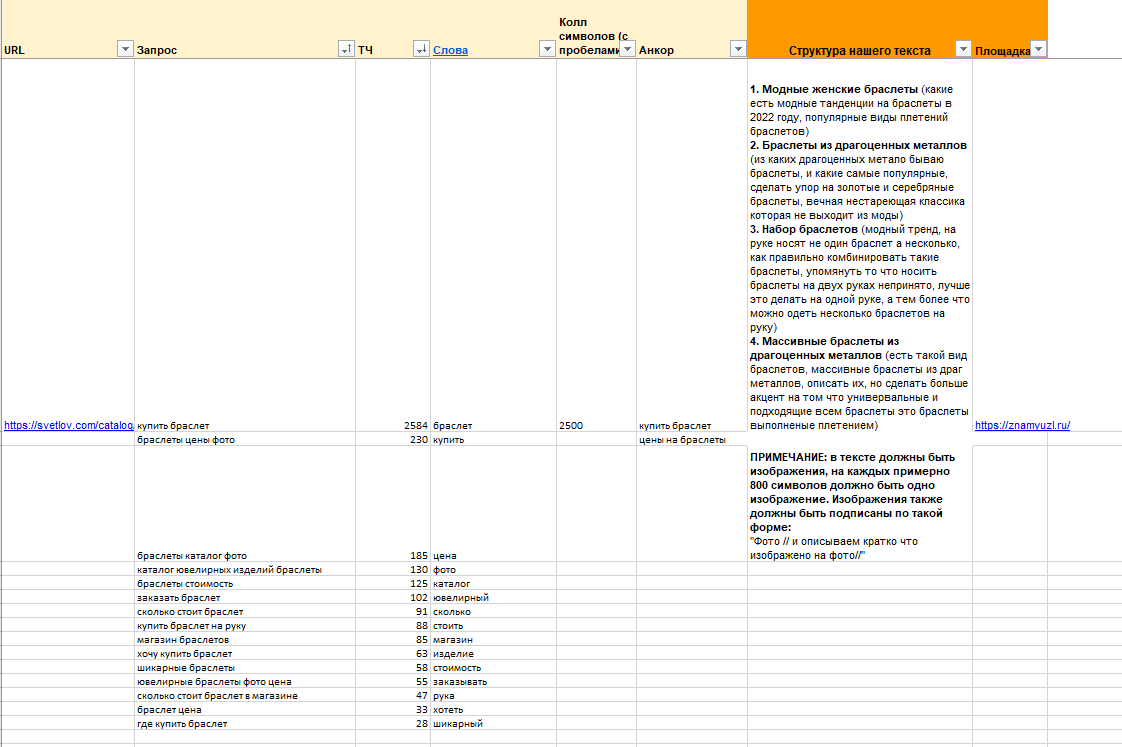The width and height of the screenshot is (1122, 747).
Task: Select ТЧ value 130
Action: (393, 570)
